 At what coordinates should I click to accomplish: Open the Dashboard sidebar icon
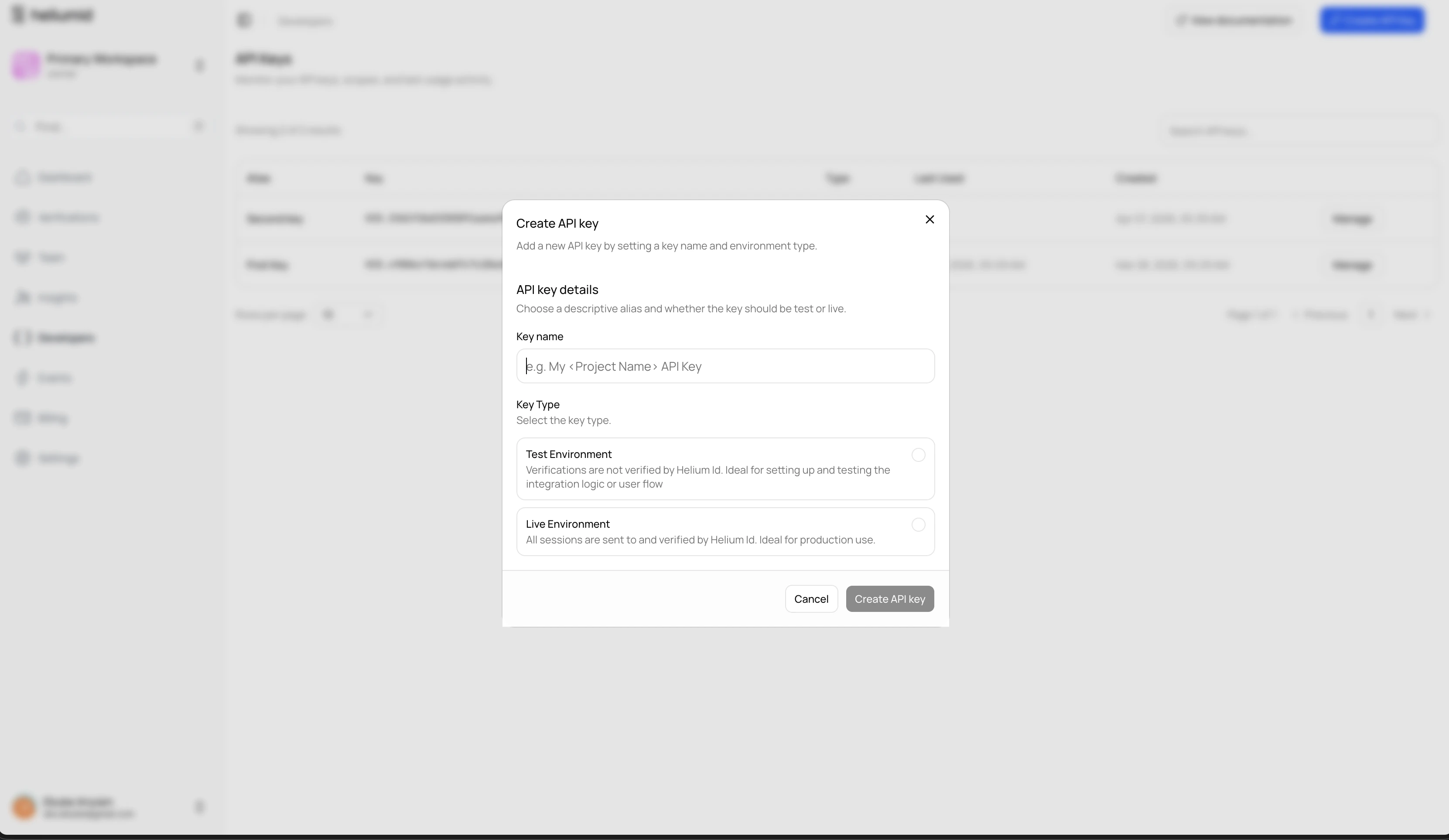[x=23, y=177]
